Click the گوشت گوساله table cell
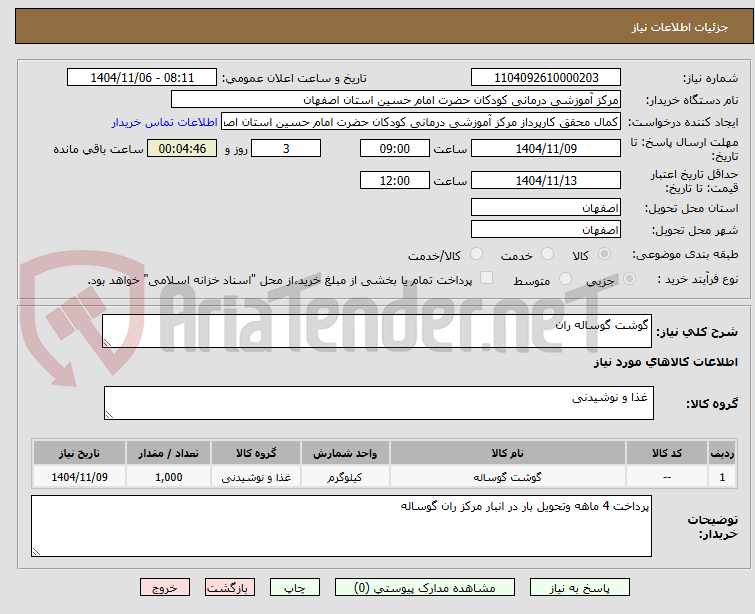This screenshot has height=614, width=755. [508, 477]
